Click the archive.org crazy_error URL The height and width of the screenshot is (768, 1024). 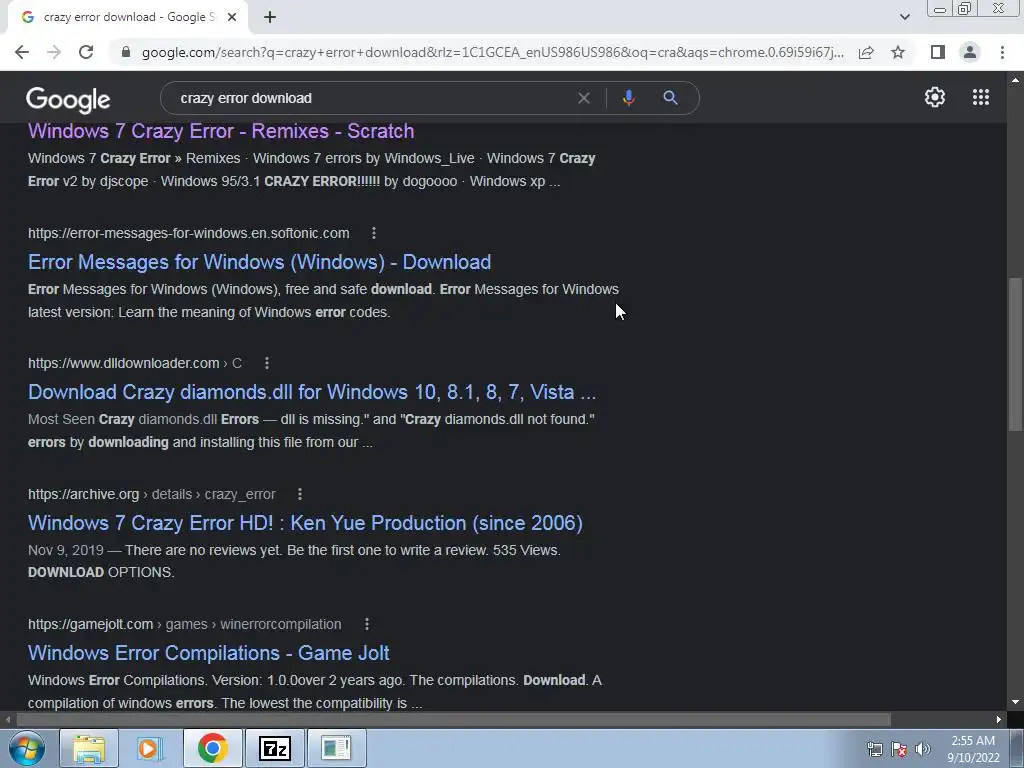[x=152, y=494]
